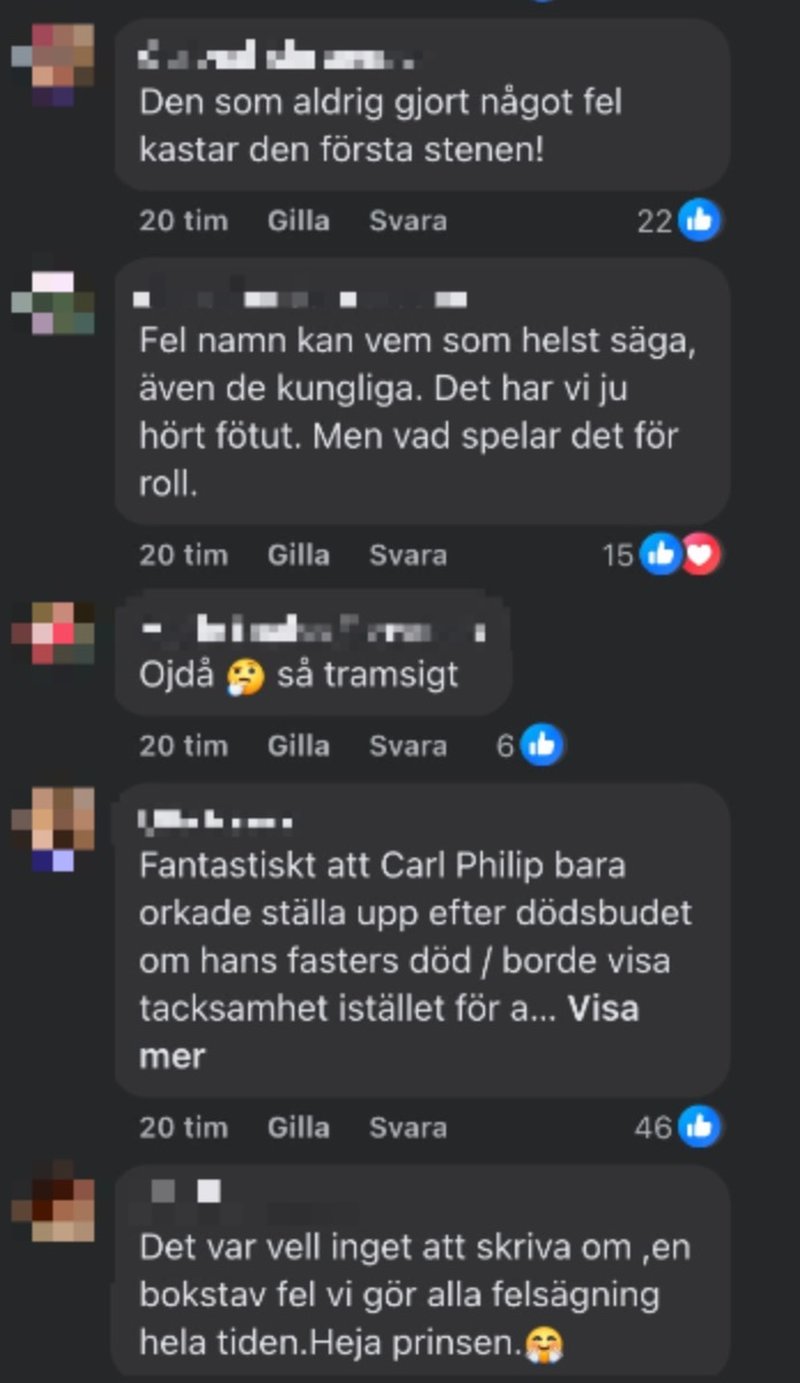The image size is (800, 1383).
Task: Like the 'kastar den första stenen' comment
Action: pyautogui.click(x=298, y=221)
